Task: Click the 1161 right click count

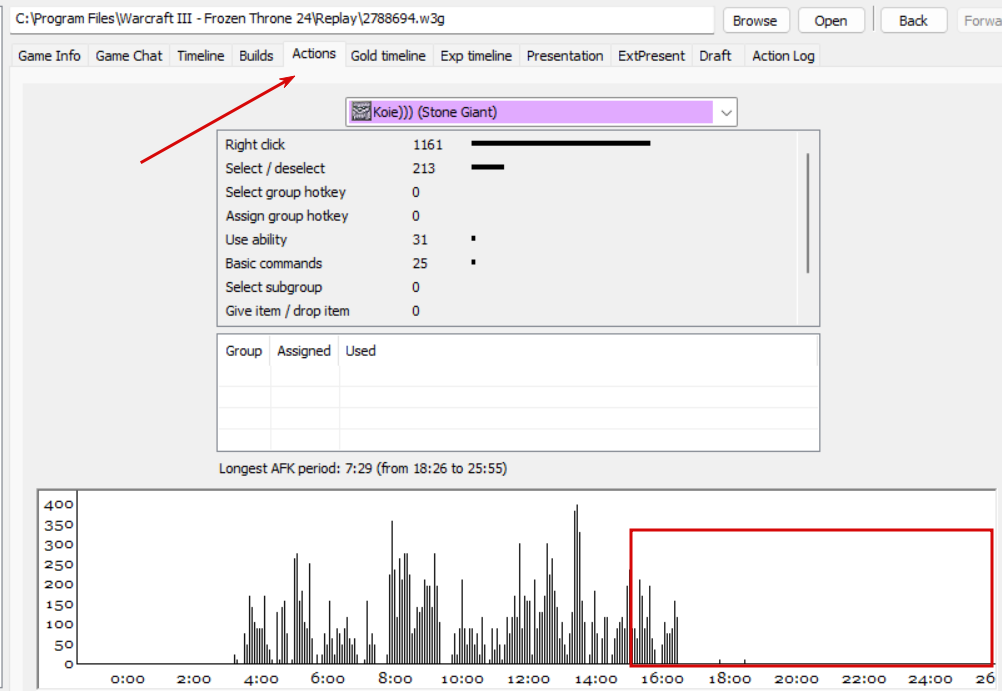Action: tap(428, 144)
